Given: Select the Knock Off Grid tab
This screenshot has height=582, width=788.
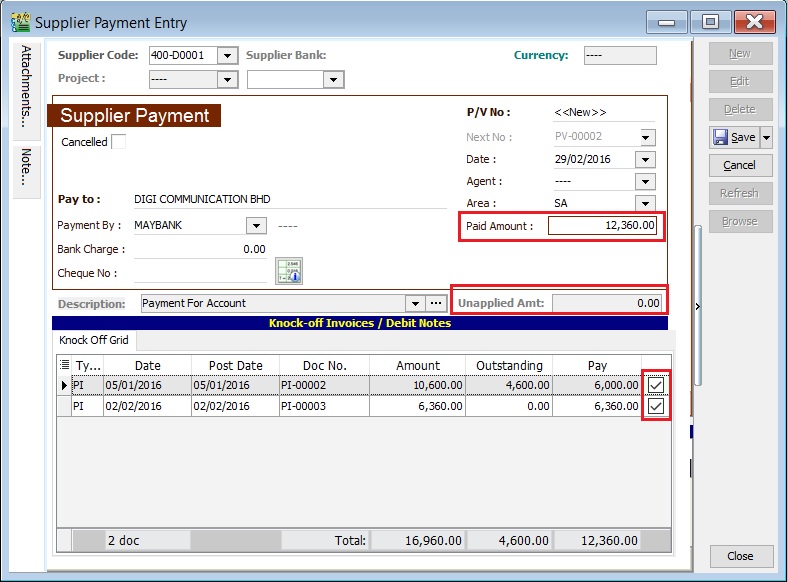Looking at the screenshot, I should click(x=94, y=340).
